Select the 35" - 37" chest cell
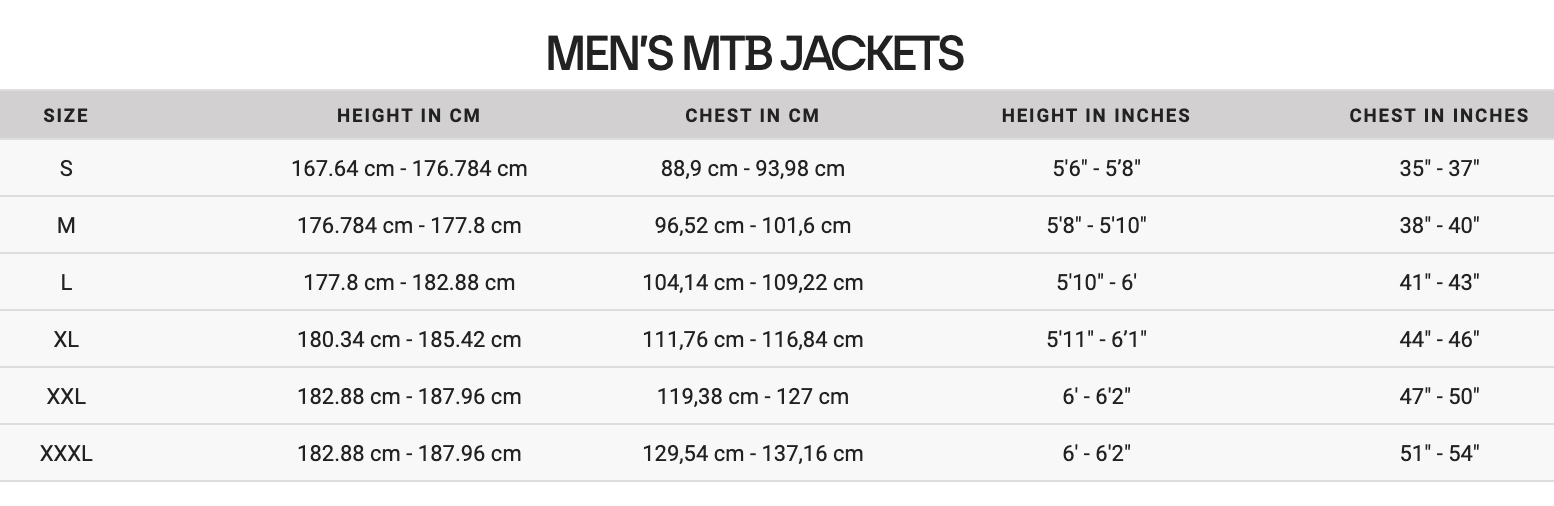Screen dimensions: 1554x506 [1439, 168]
